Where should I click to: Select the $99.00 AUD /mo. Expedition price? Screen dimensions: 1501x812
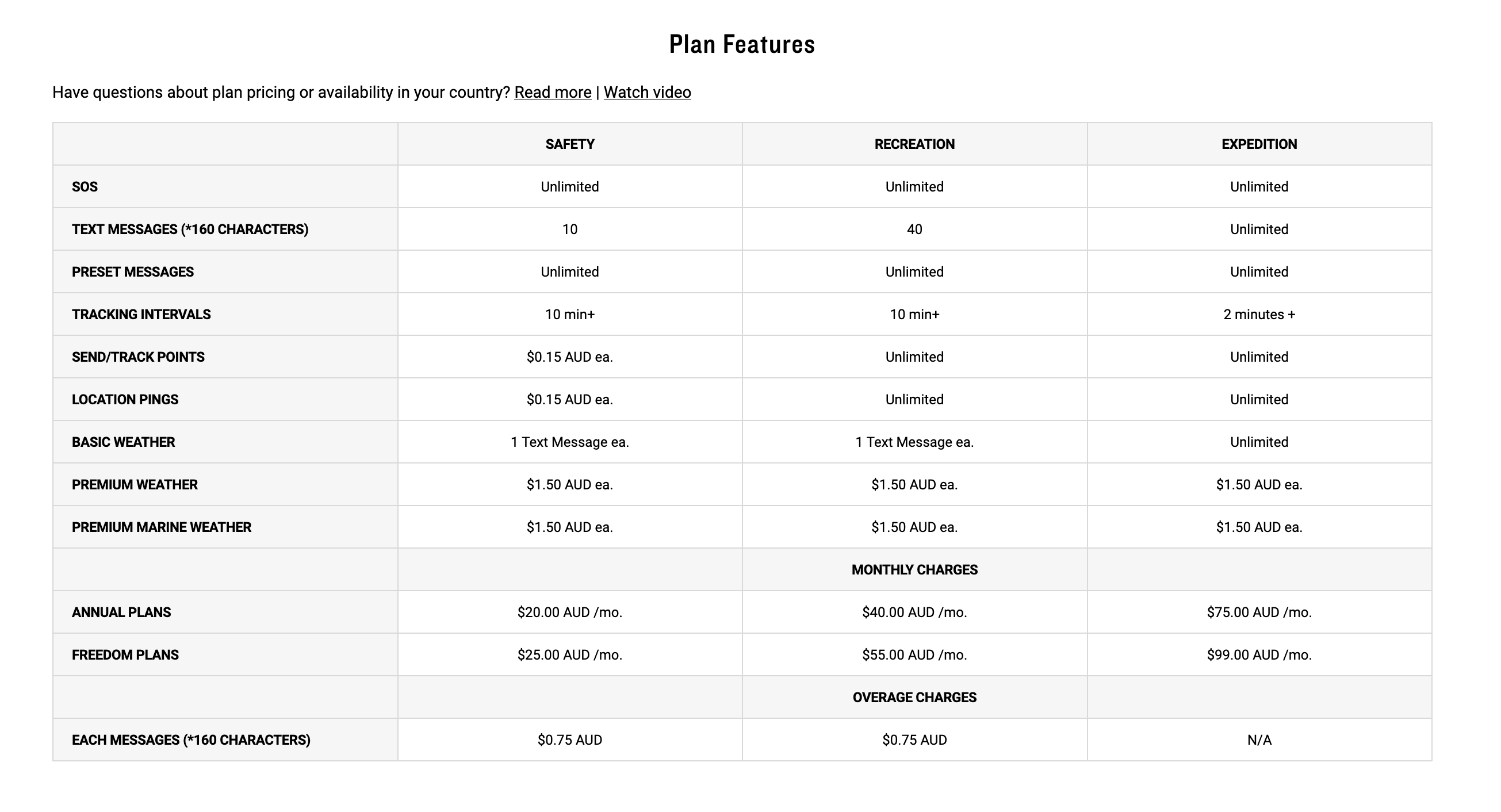1259,654
